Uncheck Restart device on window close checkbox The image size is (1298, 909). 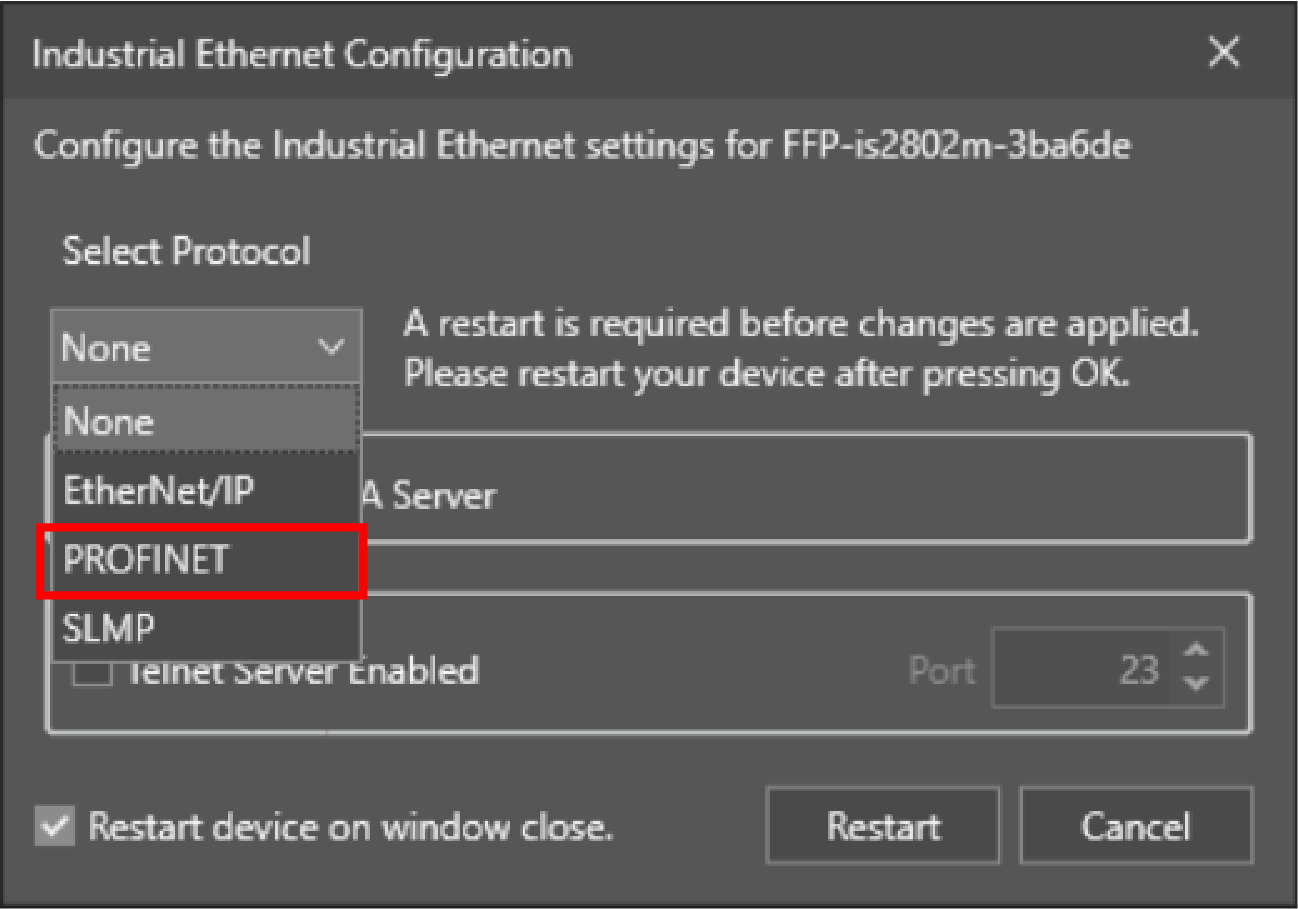coord(55,827)
